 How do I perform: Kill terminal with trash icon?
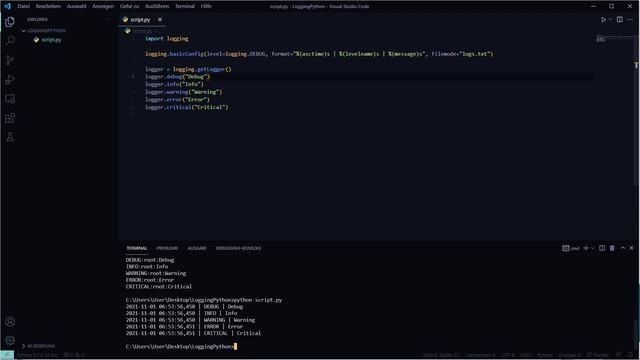coord(612,248)
